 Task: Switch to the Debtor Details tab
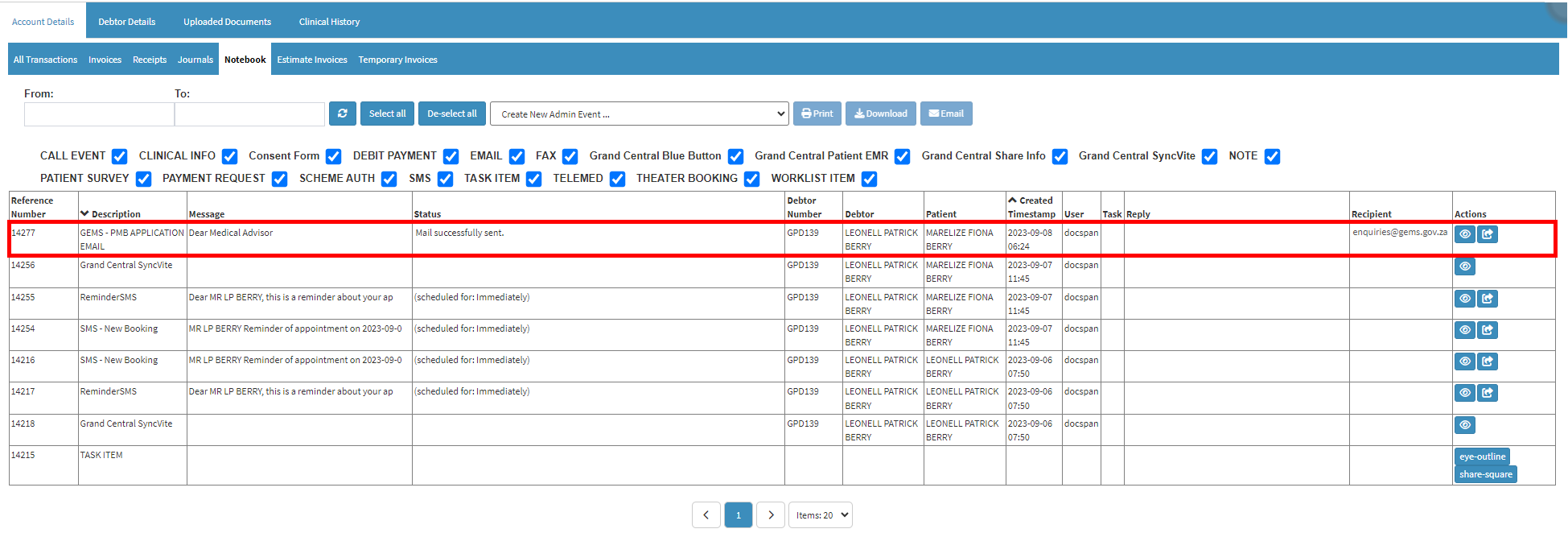(126, 22)
